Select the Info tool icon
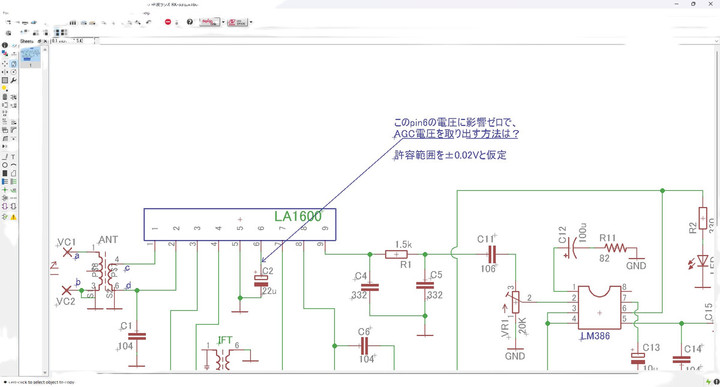 click(x=5, y=45)
